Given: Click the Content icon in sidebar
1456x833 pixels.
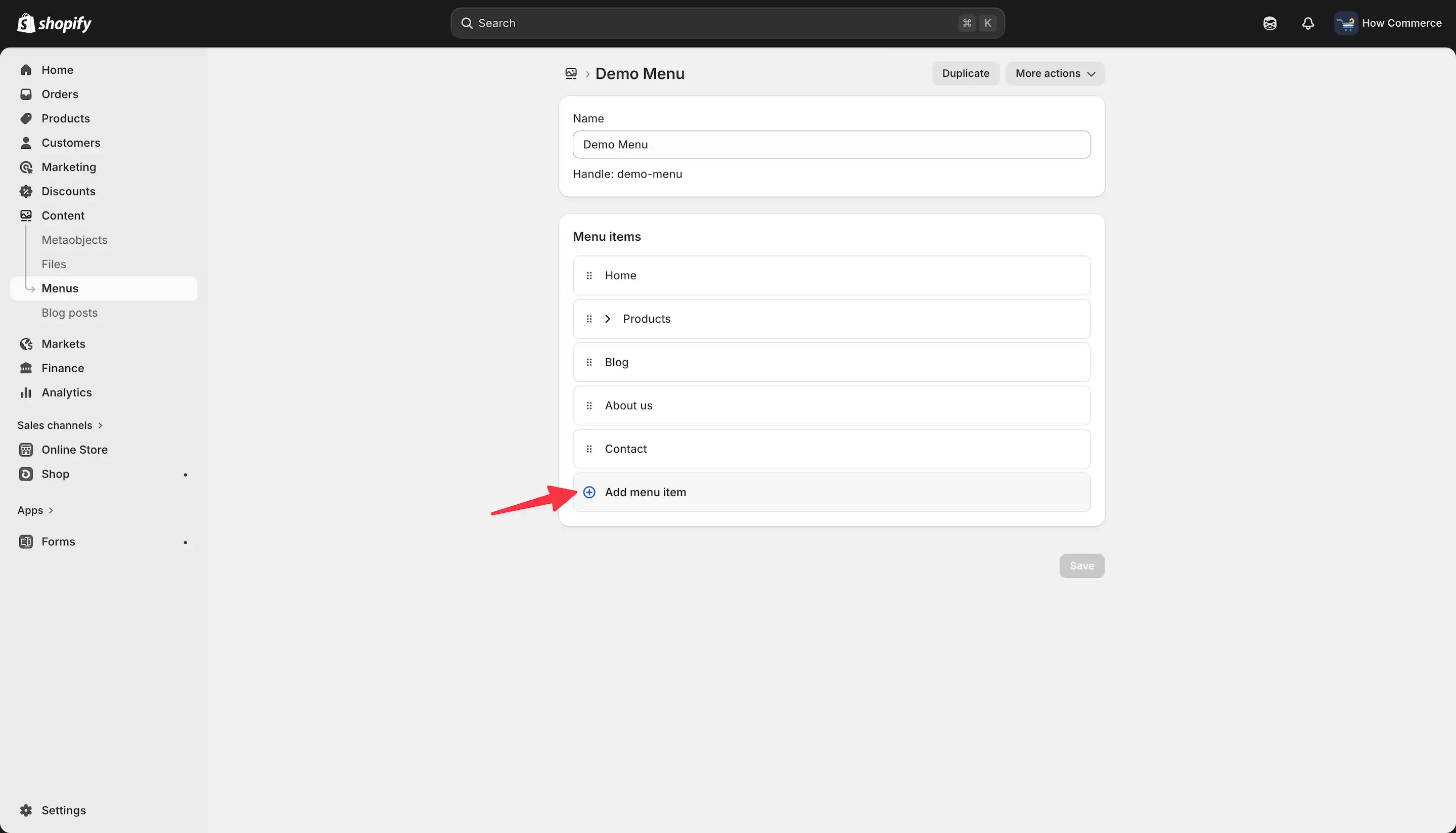Looking at the screenshot, I should click(26, 215).
